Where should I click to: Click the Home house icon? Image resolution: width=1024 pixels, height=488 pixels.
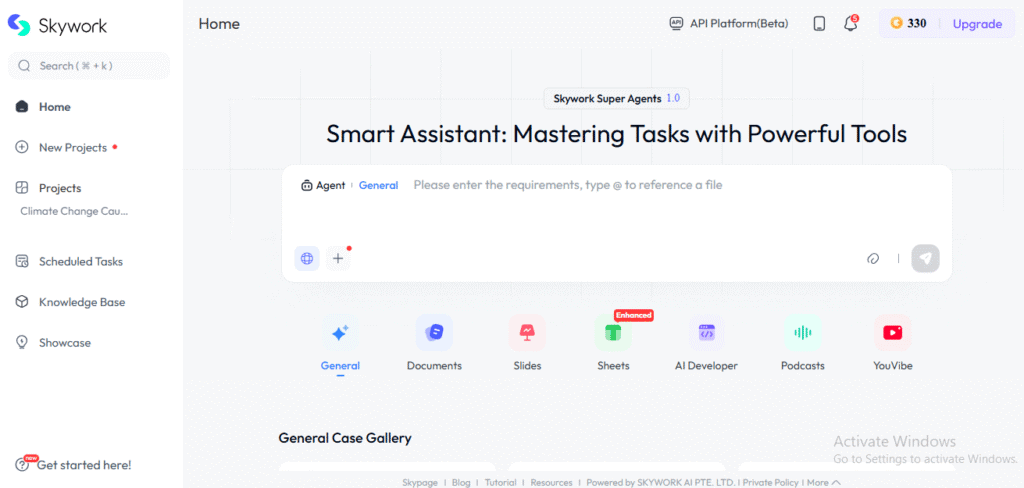[x=22, y=106]
